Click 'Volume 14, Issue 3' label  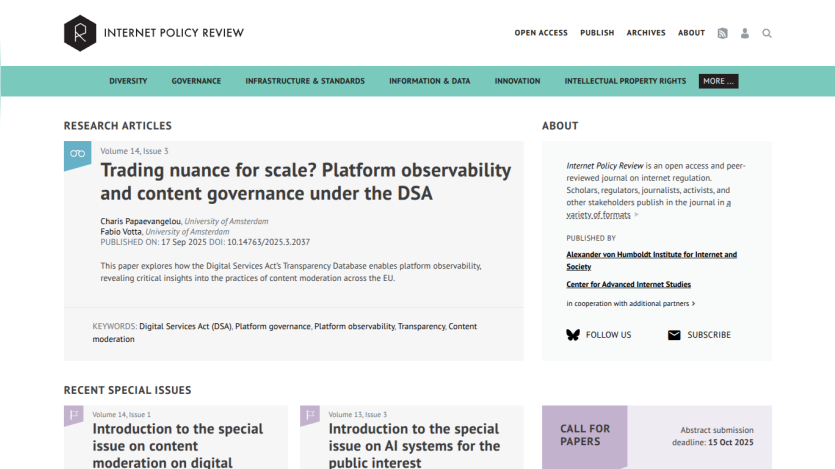click(x=134, y=151)
